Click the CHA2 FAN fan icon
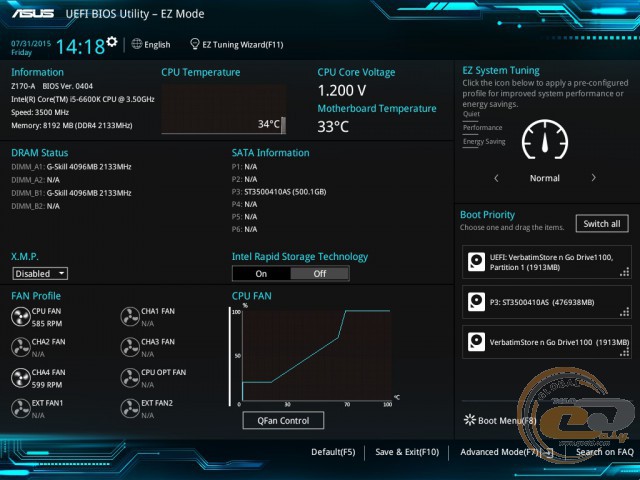The width and height of the screenshot is (640, 480). pos(20,347)
